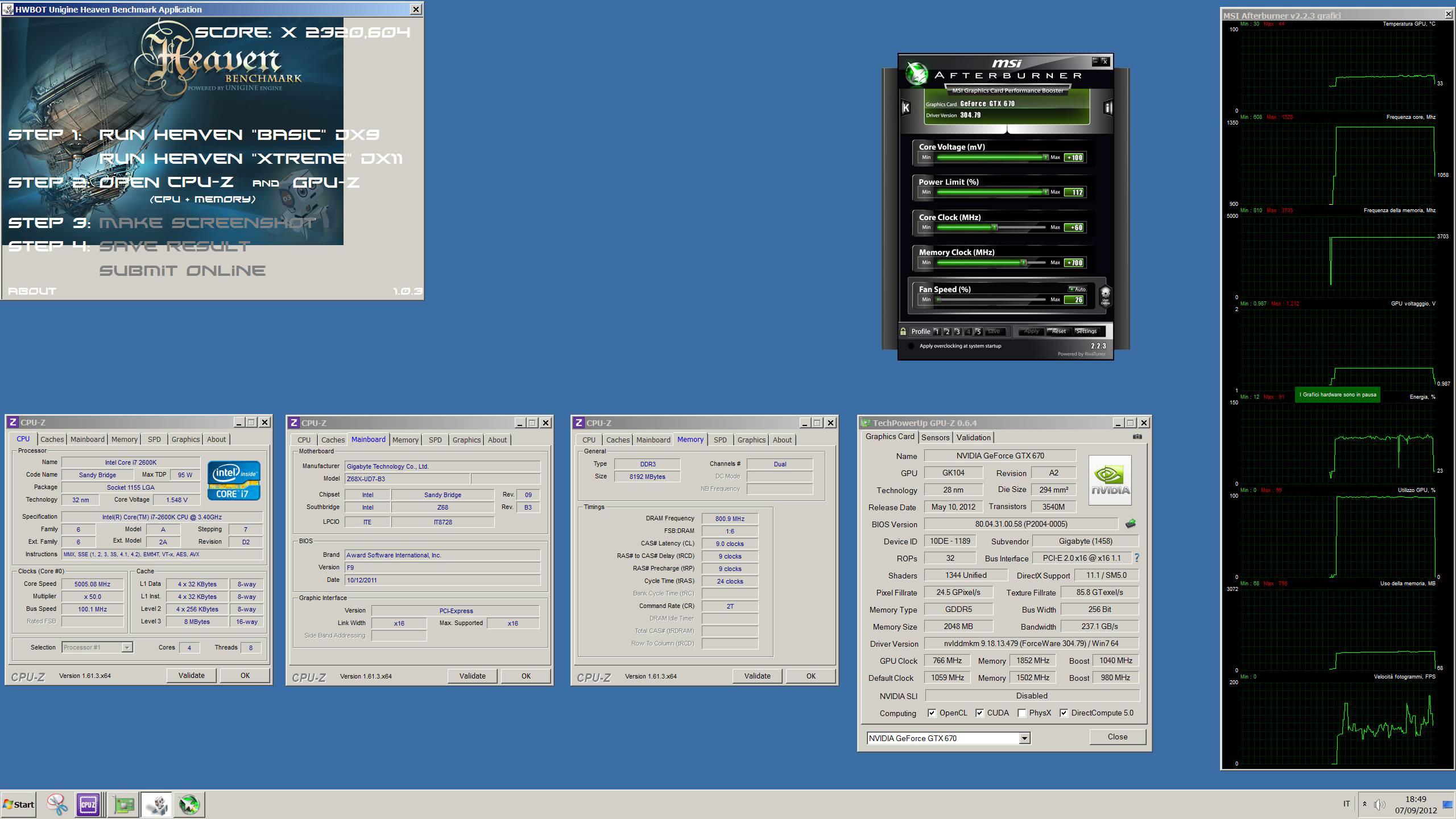This screenshot has width=1456, height=819.
Task: Click About in HWBOT Heaven window
Action: (x=32, y=291)
